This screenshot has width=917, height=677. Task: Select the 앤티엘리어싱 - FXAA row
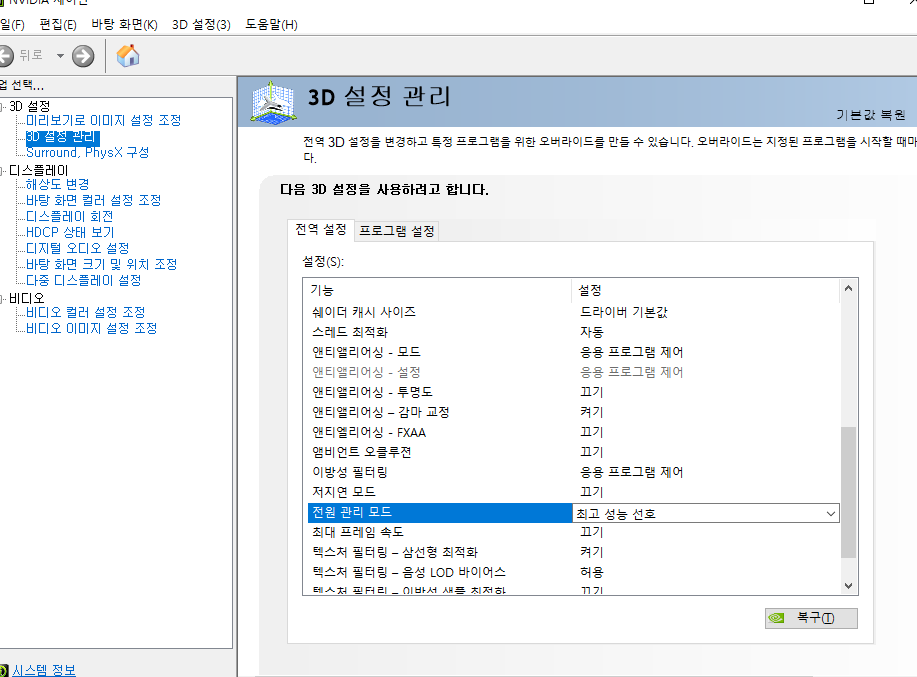point(573,432)
